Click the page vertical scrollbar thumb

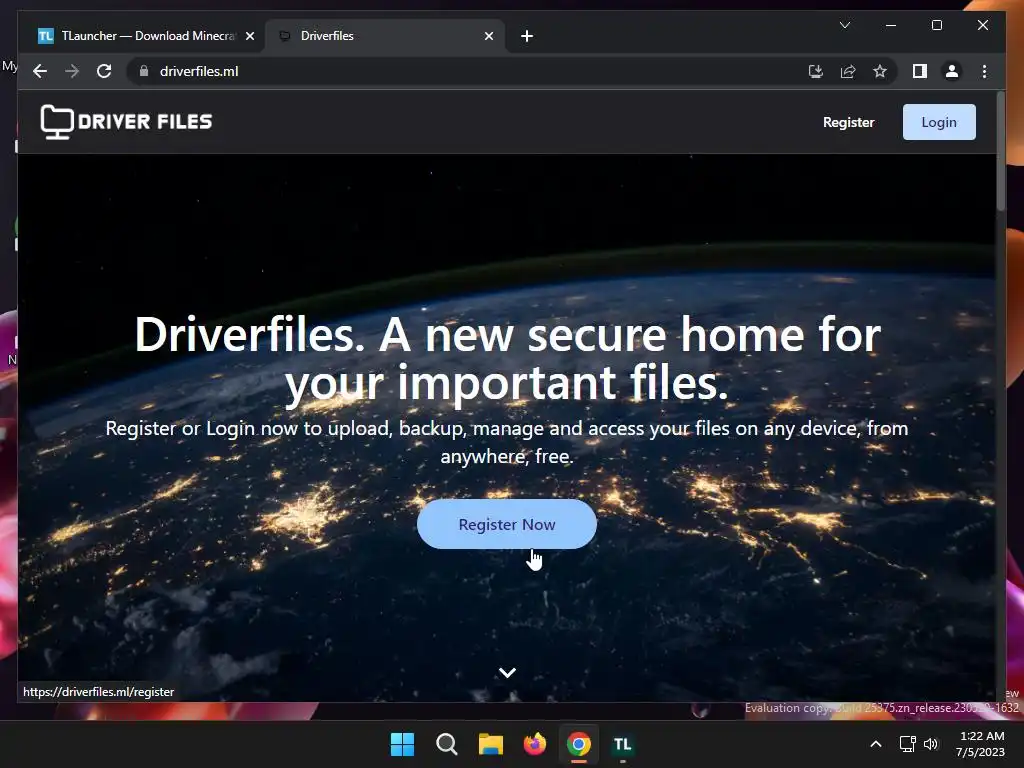tap(1000, 152)
